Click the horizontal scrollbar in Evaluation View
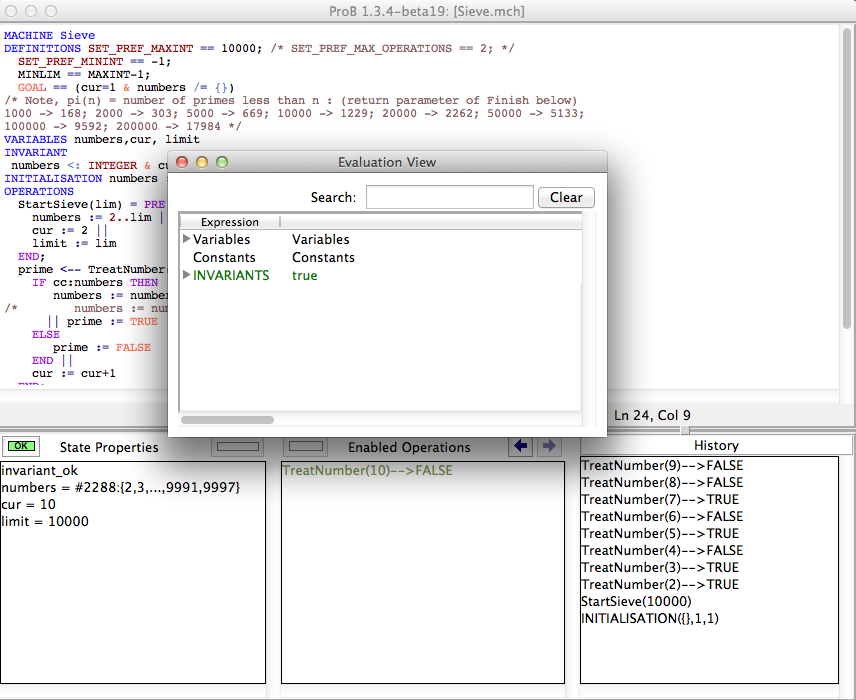This screenshot has height=700, width=856. click(x=227, y=420)
